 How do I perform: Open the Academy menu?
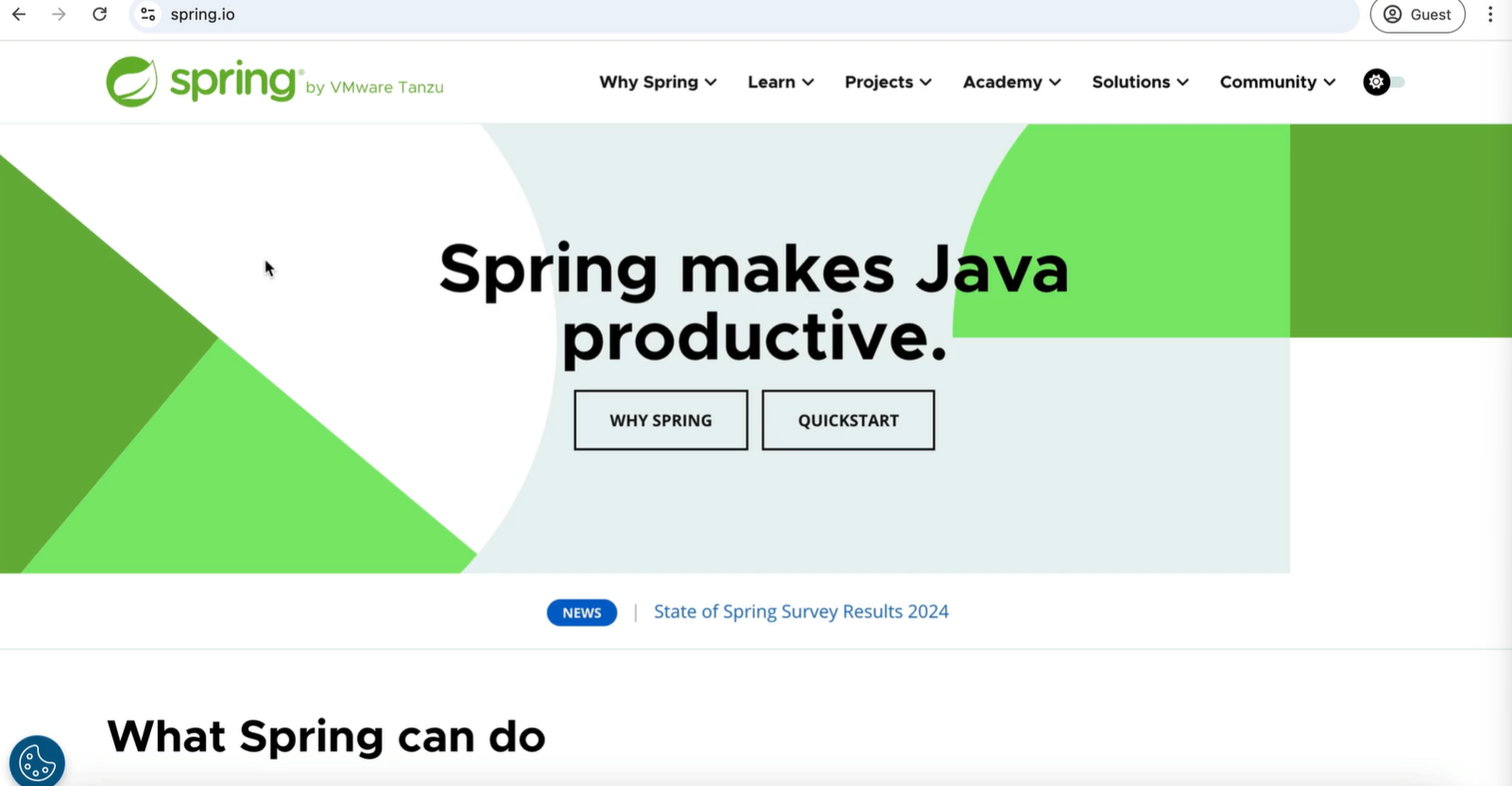point(1011,82)
